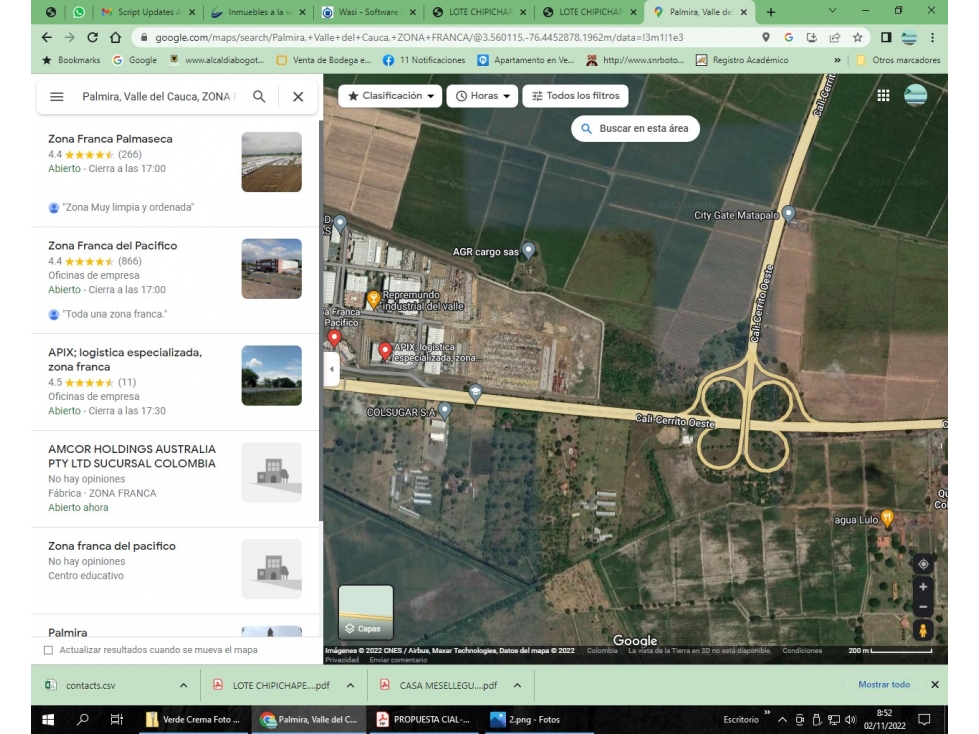Open the Zona Franca Palmaseca result
The image size is (979, 734).
(175, 174)
